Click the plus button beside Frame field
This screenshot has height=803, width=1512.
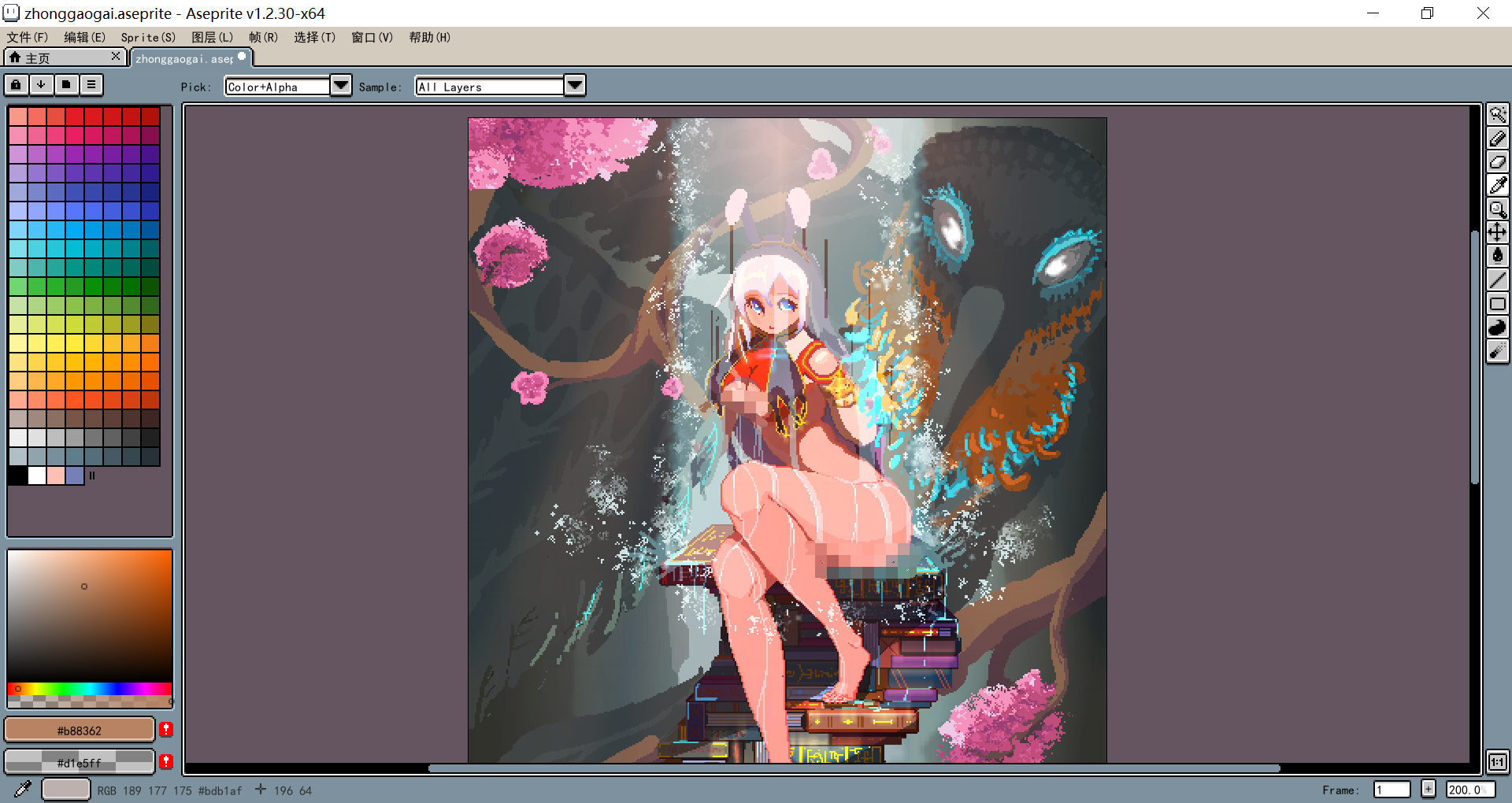pyautogui.click(x=1429, y=789)
